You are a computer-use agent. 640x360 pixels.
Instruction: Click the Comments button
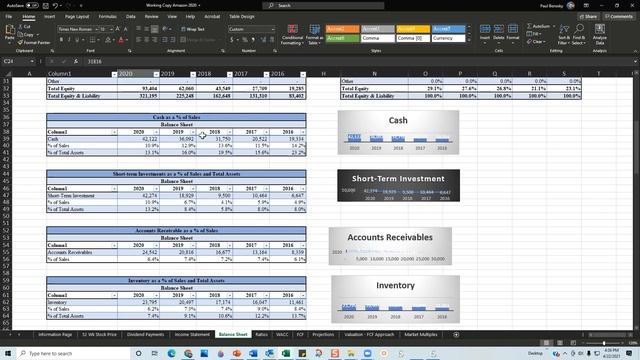click(x=619, y=17)
